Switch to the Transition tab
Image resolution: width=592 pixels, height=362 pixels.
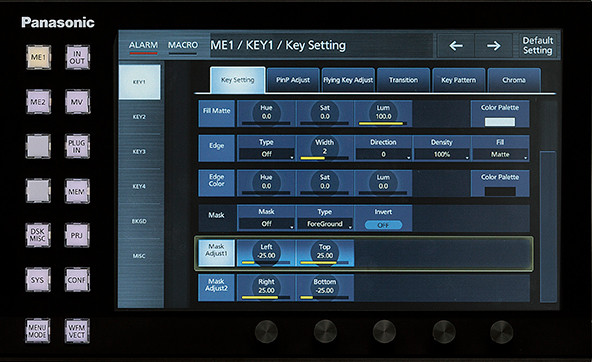click(403, 80)
